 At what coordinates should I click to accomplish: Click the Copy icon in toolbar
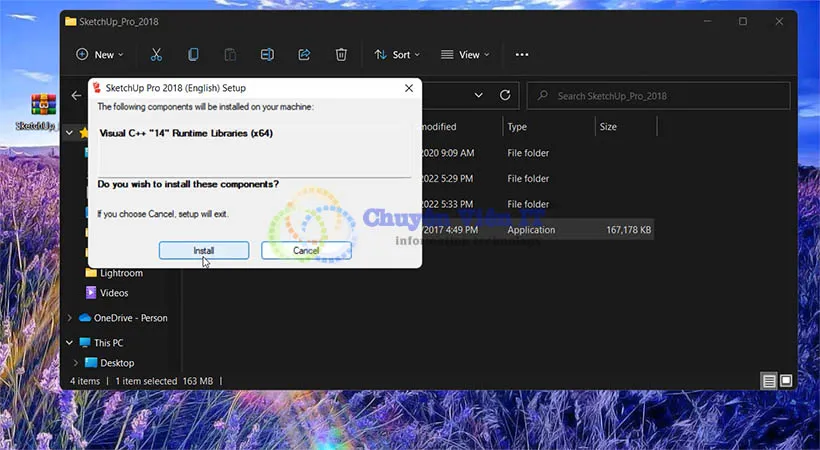[193, 54]
